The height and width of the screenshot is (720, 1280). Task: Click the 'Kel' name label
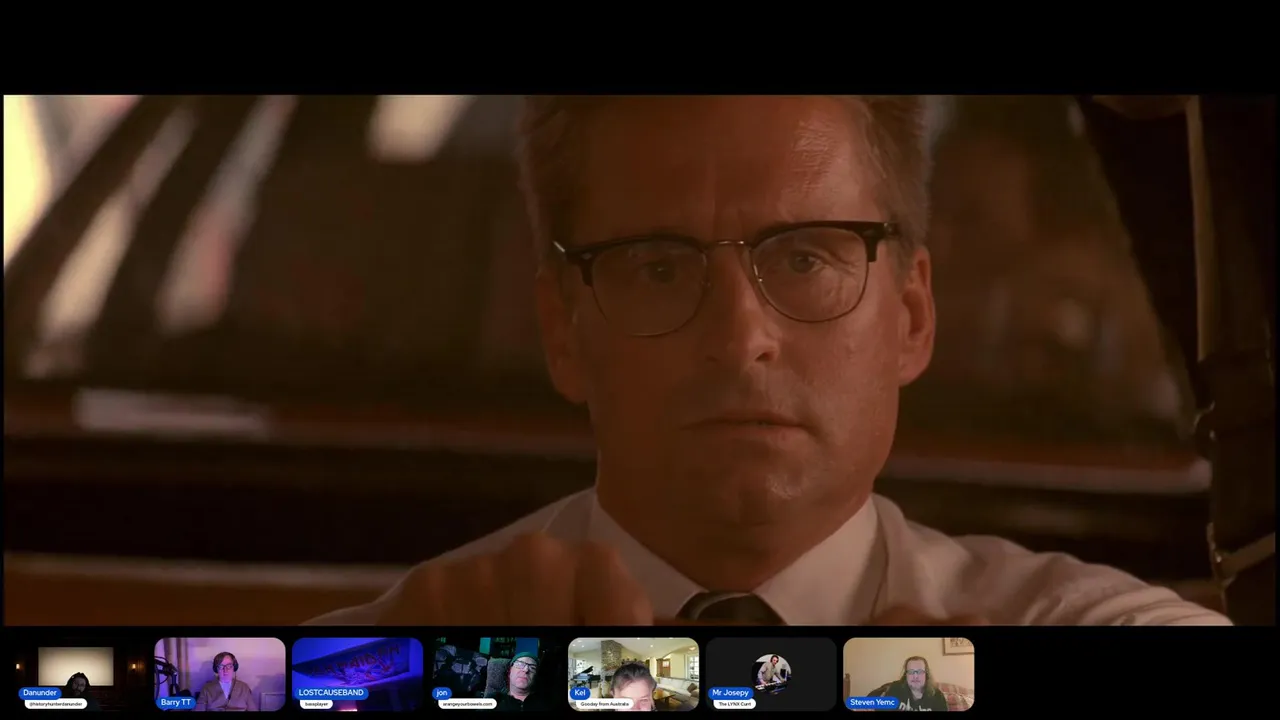pos(580,693)
